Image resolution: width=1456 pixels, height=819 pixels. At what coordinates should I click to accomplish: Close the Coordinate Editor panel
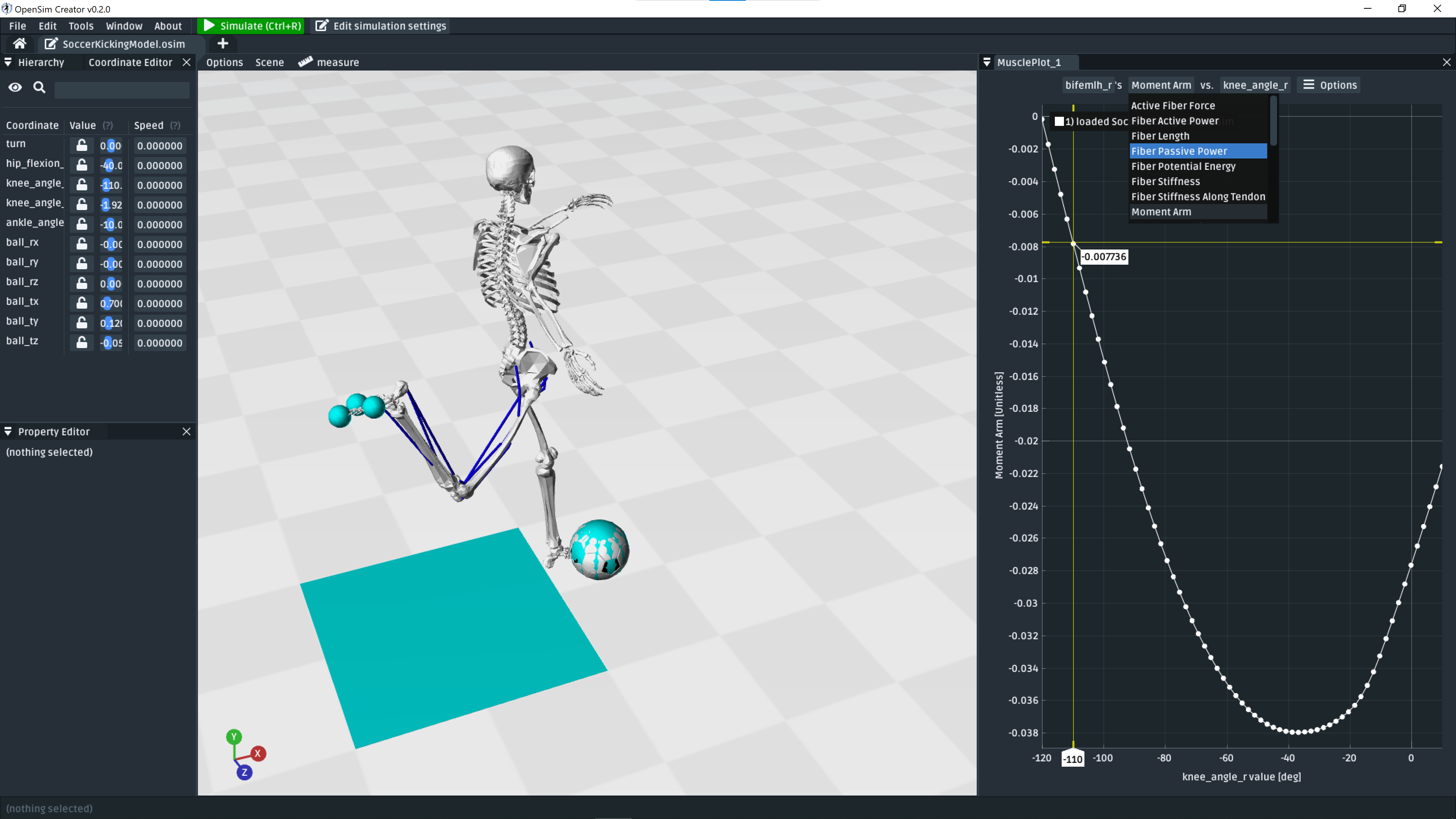coord(187,62)
